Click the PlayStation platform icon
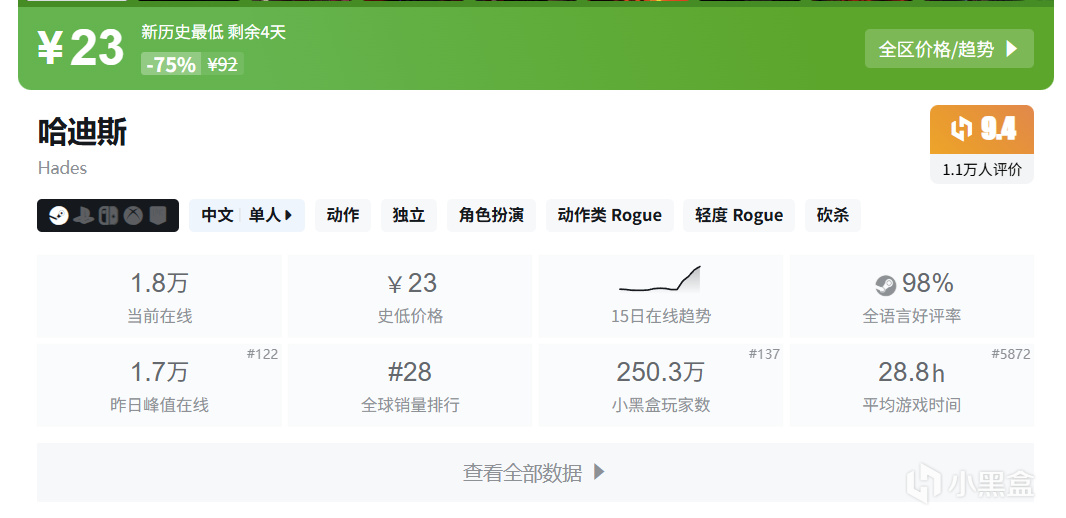The image size is (1066, 518). coord(84,215)
